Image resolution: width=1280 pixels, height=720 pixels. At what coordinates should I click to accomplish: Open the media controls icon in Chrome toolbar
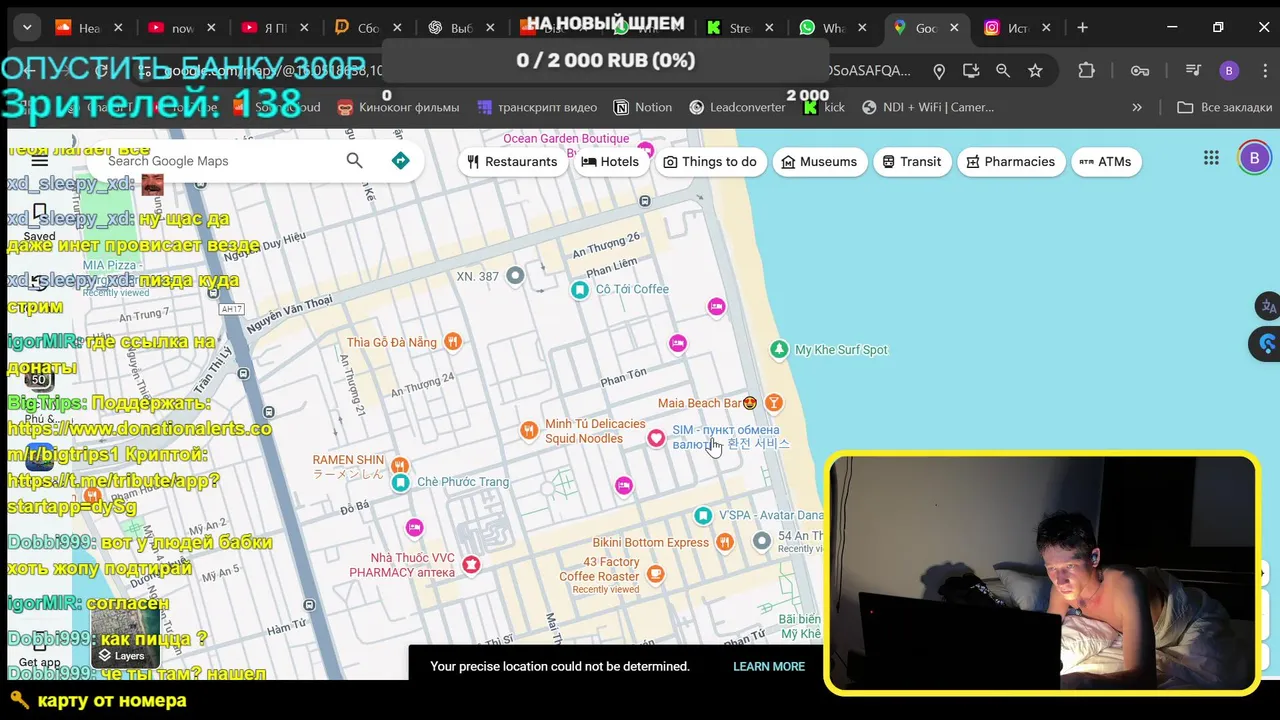coord(1193,71)
